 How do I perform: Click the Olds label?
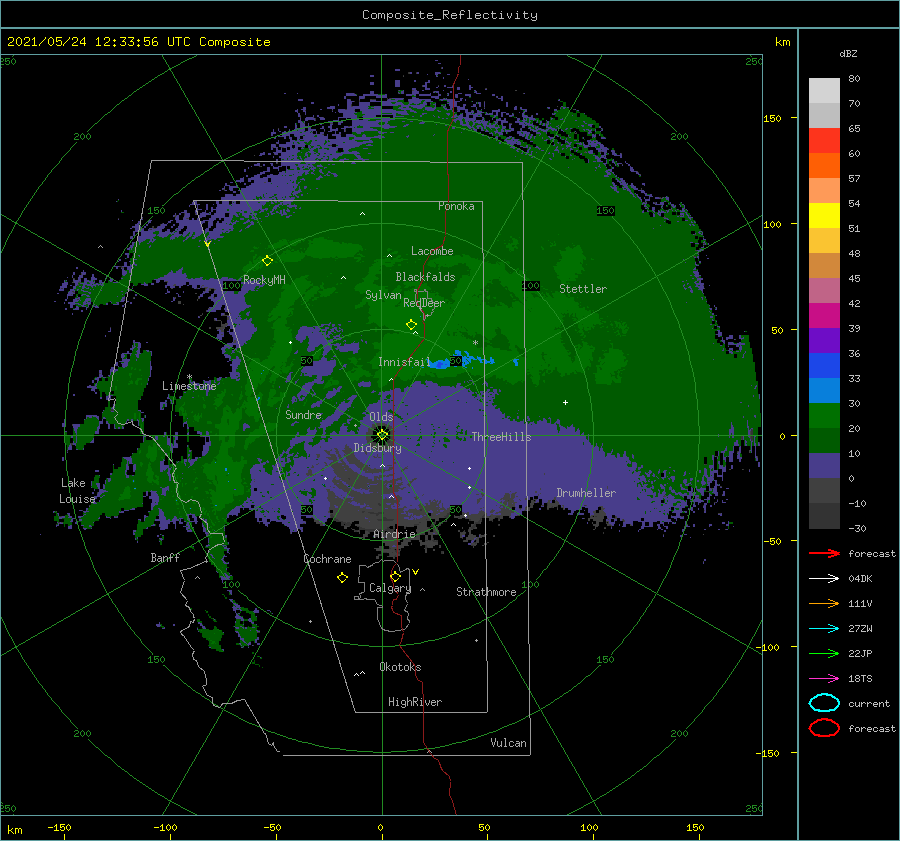coord(381,417)
